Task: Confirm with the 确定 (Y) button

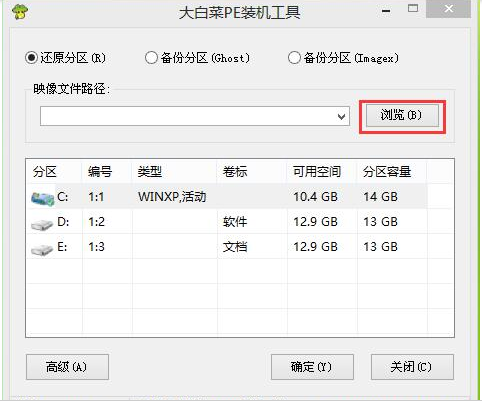Action: tap(312, 367)
